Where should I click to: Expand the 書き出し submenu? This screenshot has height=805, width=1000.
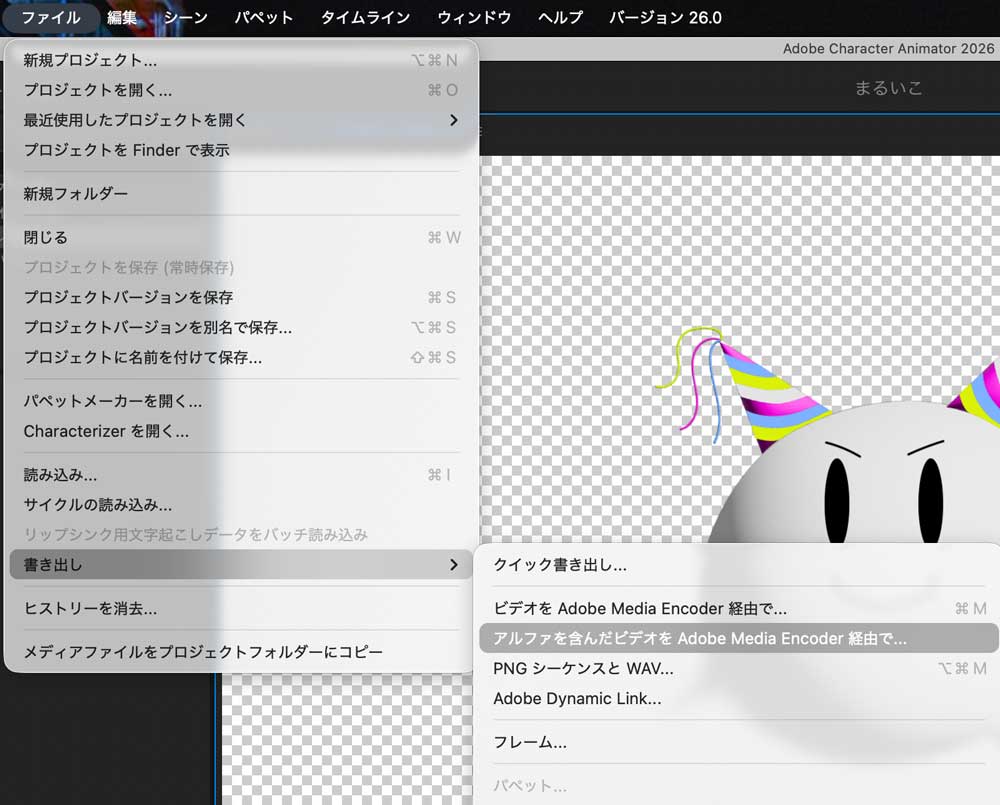coord(60,564)
